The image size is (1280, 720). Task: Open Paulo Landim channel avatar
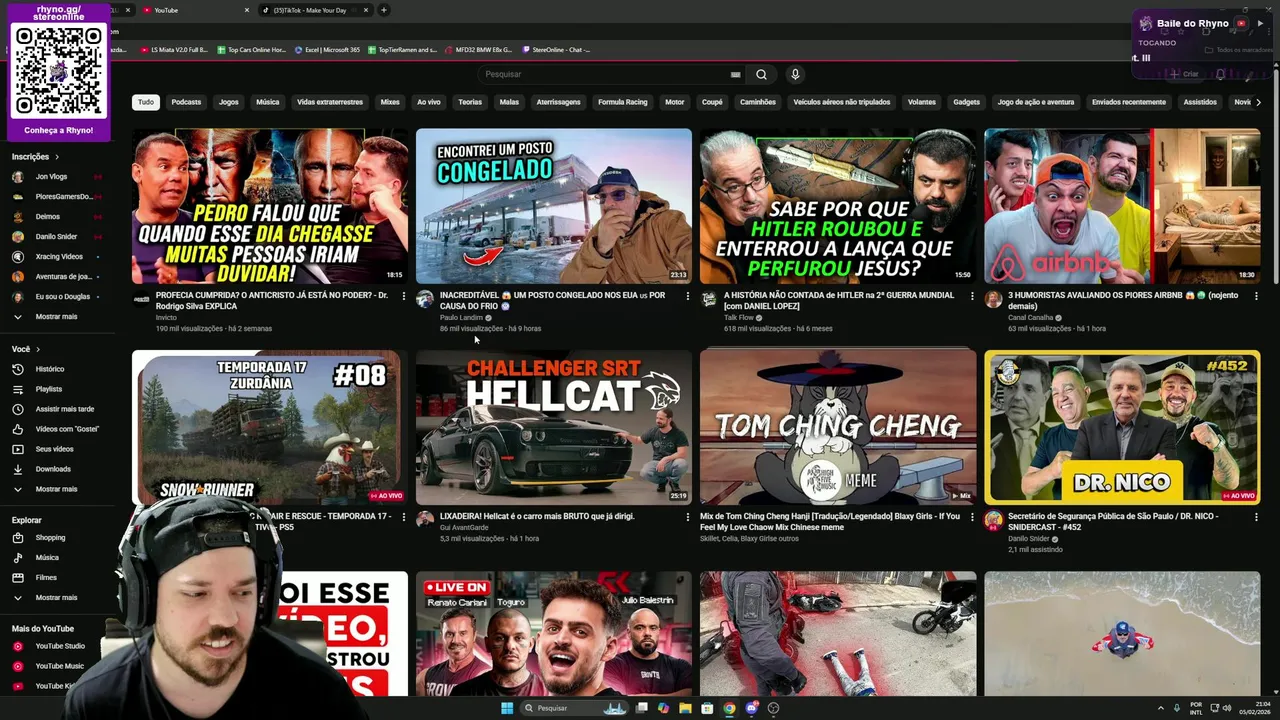425,299
